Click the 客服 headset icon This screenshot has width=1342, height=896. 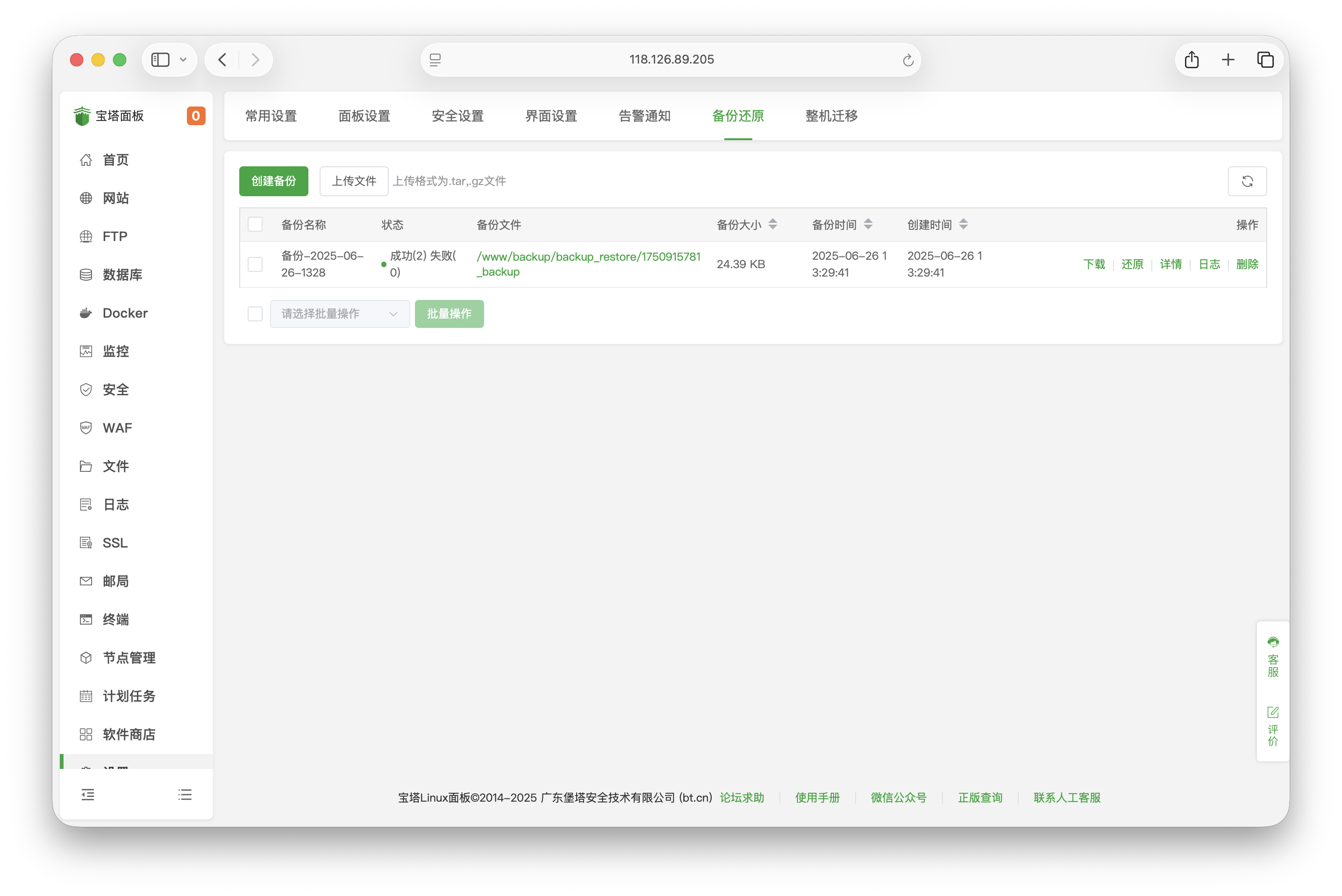(1272, 642)
